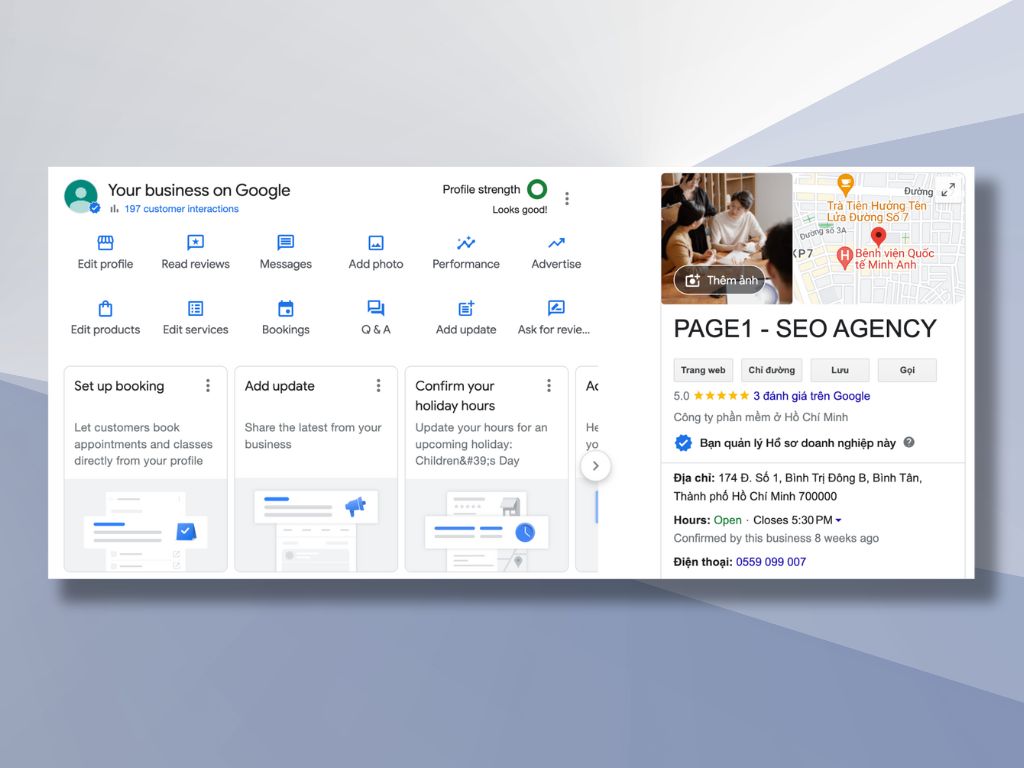Open the Messages icon
Image resolution: width=1024 pixels, height=768 pixels.
click(x=286, y=243)
